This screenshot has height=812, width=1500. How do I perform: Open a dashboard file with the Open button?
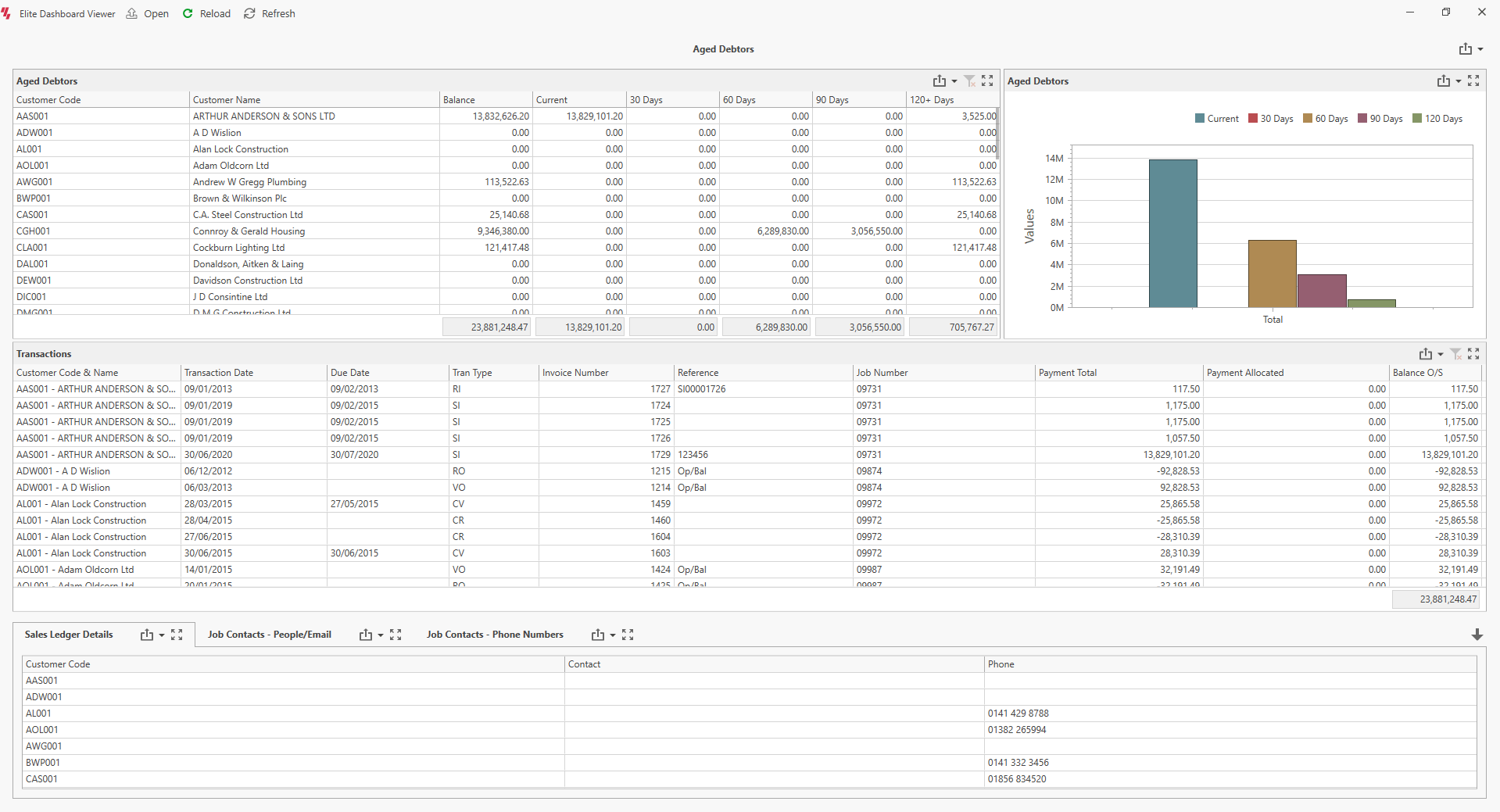148,13
